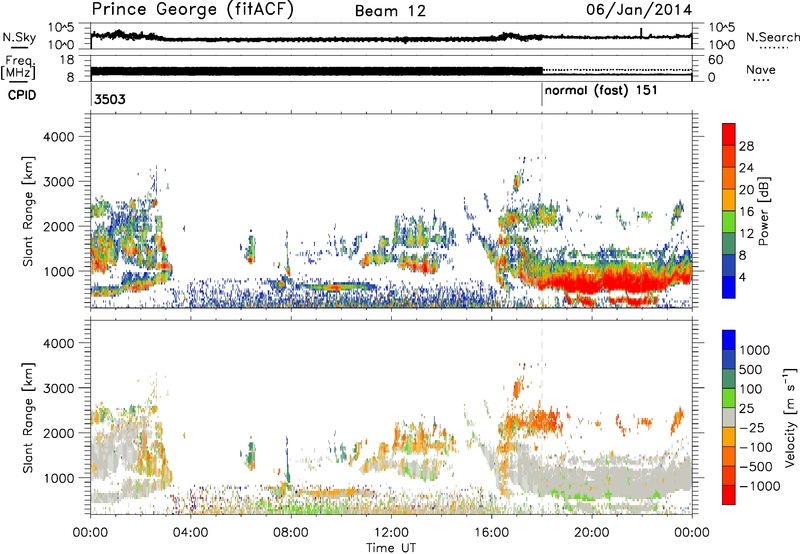This screenshot has width=800, height=554.
Task: Click the '28' label on Power colorbar
Action: click(746, 146)
